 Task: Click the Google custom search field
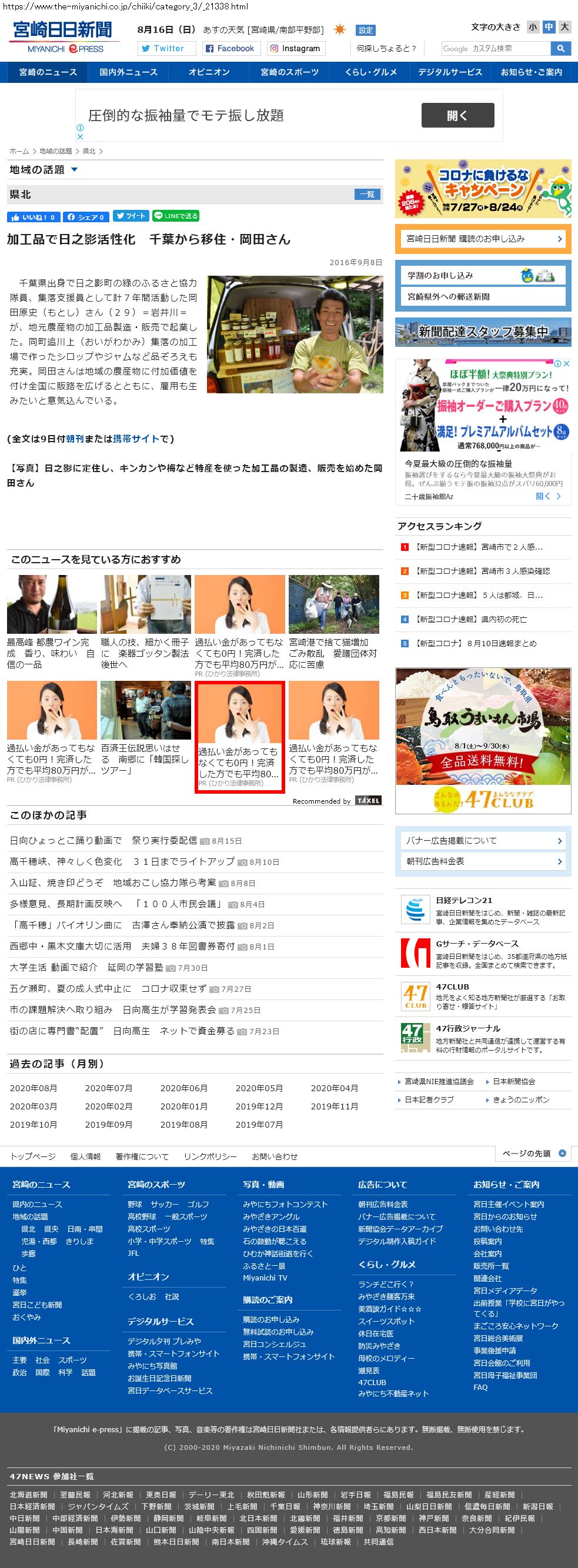tap(495, 49)
